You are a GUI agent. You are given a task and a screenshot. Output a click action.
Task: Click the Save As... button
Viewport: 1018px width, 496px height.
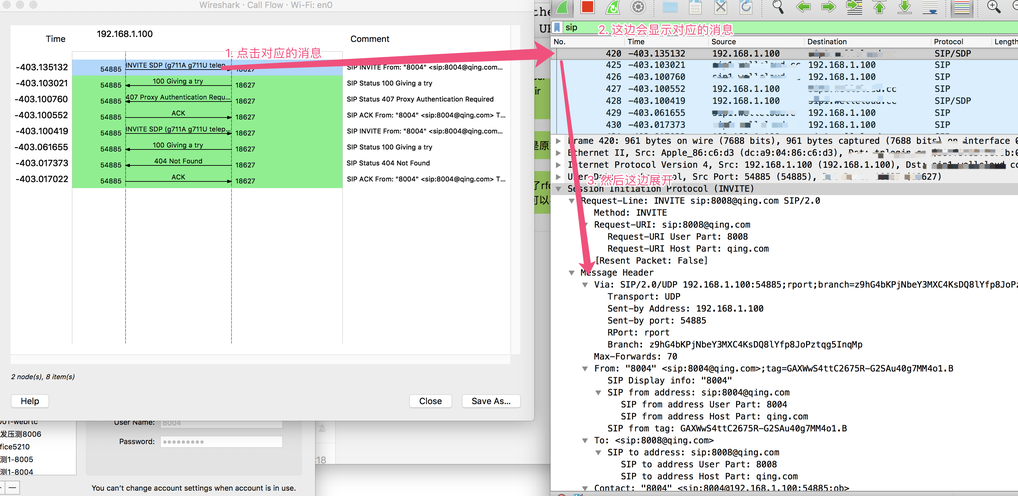[x=491, y=401]
